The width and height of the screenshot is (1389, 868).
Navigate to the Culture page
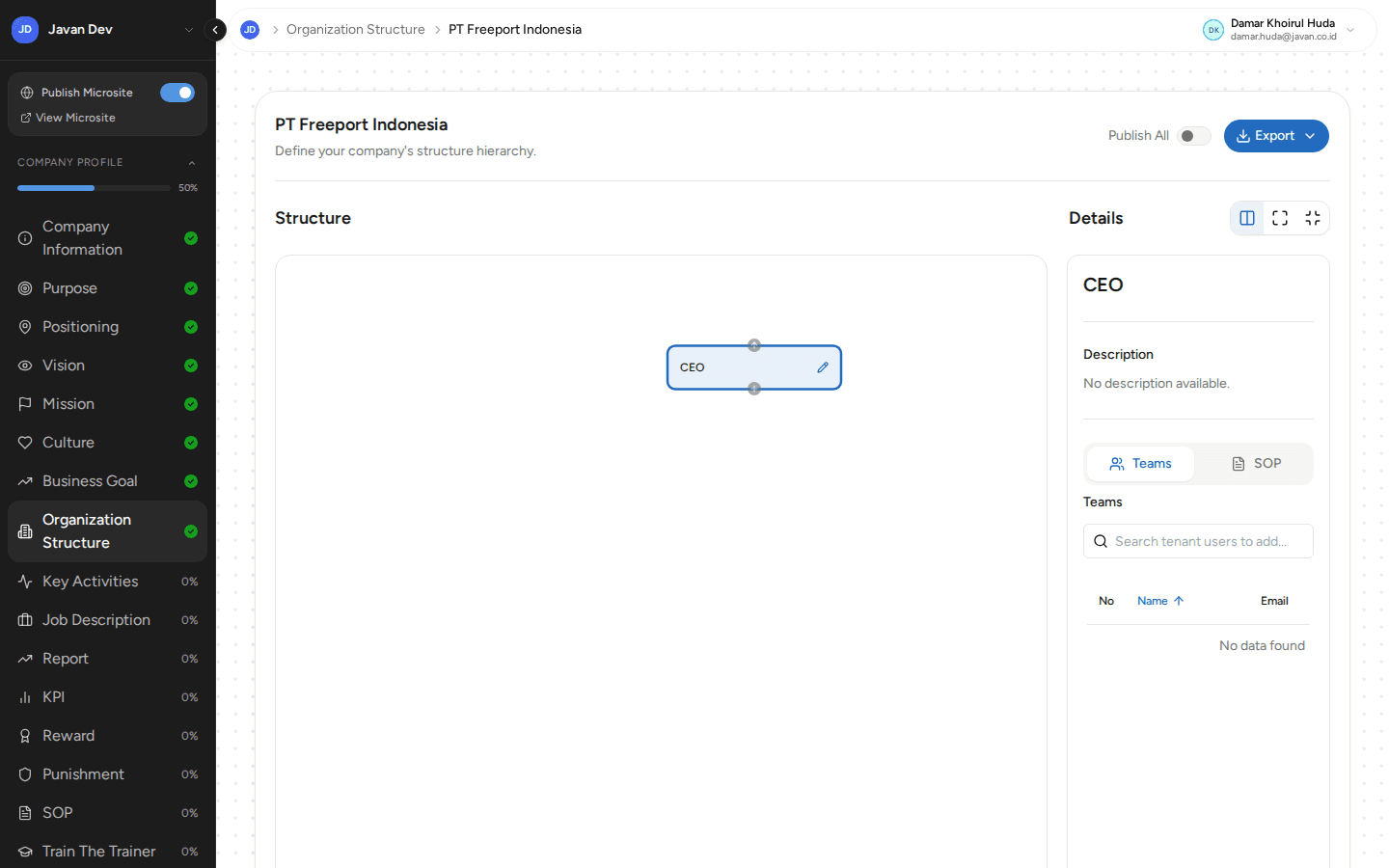click(x=107, y=443)
